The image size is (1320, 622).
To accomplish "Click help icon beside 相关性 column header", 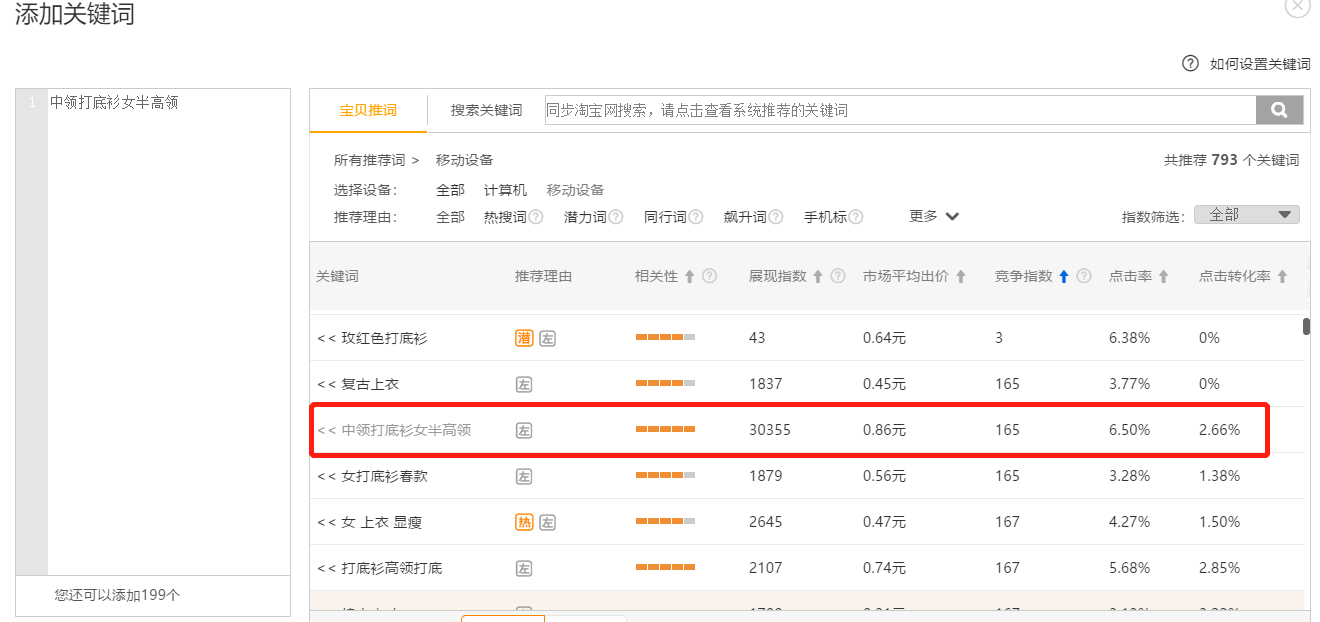I will [x=709, y=277].
